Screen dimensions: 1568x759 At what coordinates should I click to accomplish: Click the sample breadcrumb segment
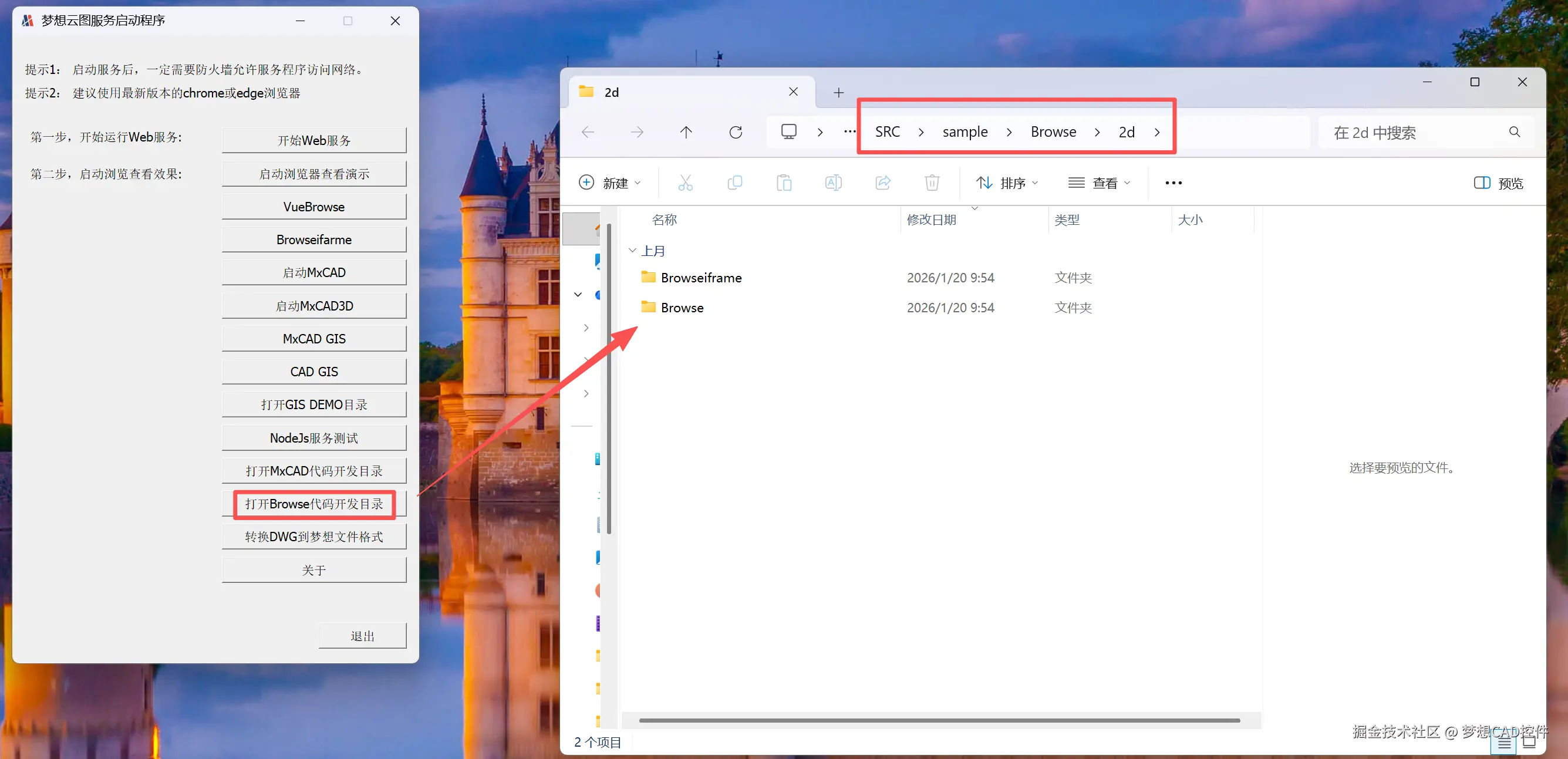click(965, 132)
